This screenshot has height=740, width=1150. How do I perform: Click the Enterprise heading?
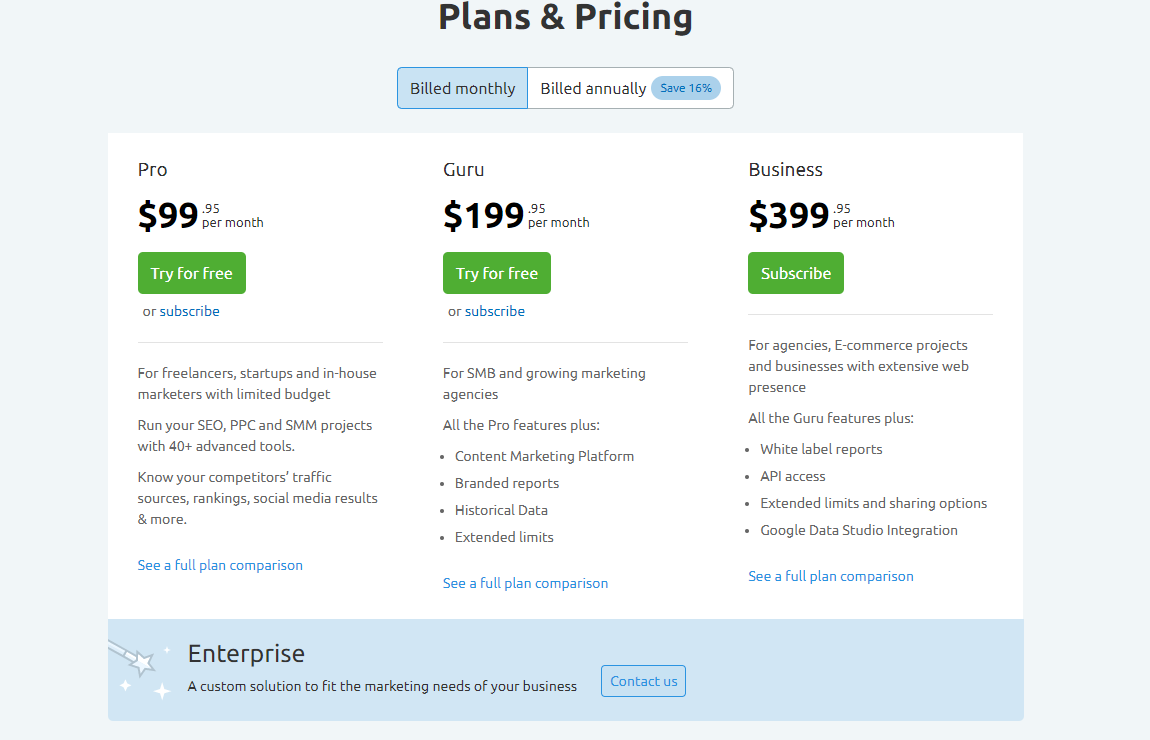(246, 654)
